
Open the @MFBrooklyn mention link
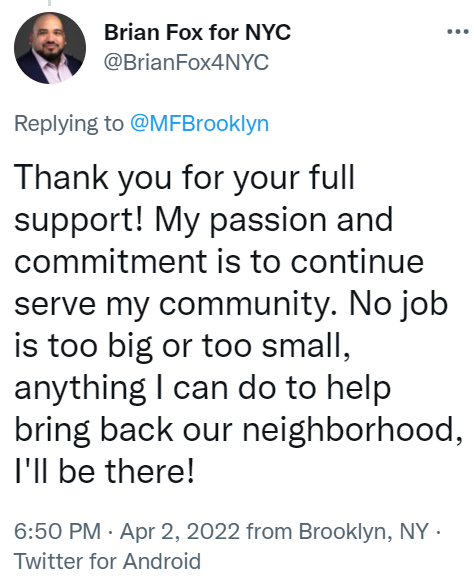199,123
